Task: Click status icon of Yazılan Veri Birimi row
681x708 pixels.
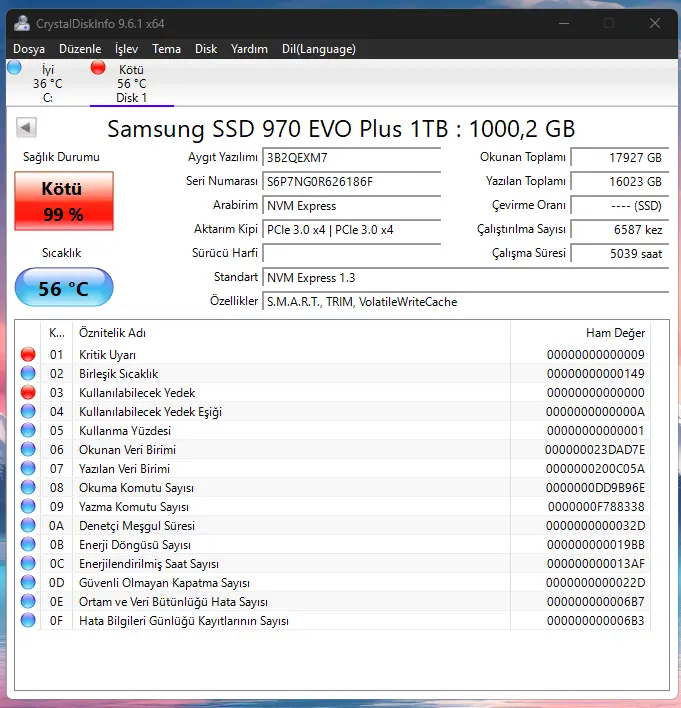Action: 28,468
